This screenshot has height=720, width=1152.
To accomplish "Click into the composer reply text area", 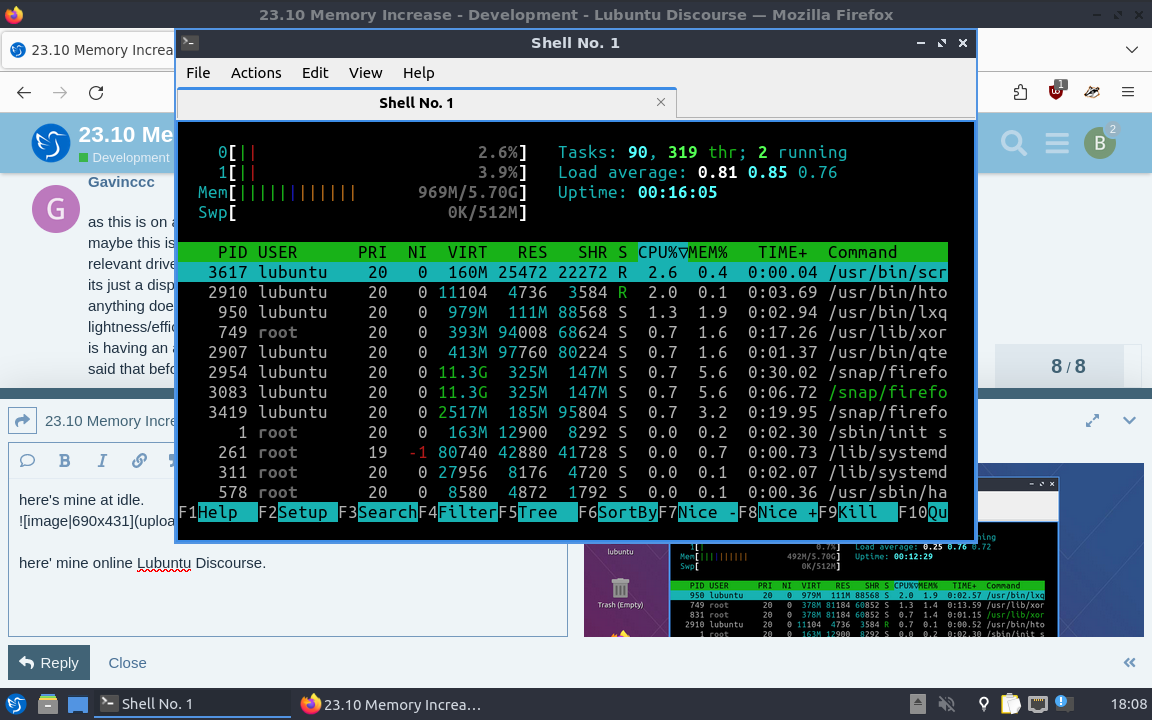I will pos(287,558).
